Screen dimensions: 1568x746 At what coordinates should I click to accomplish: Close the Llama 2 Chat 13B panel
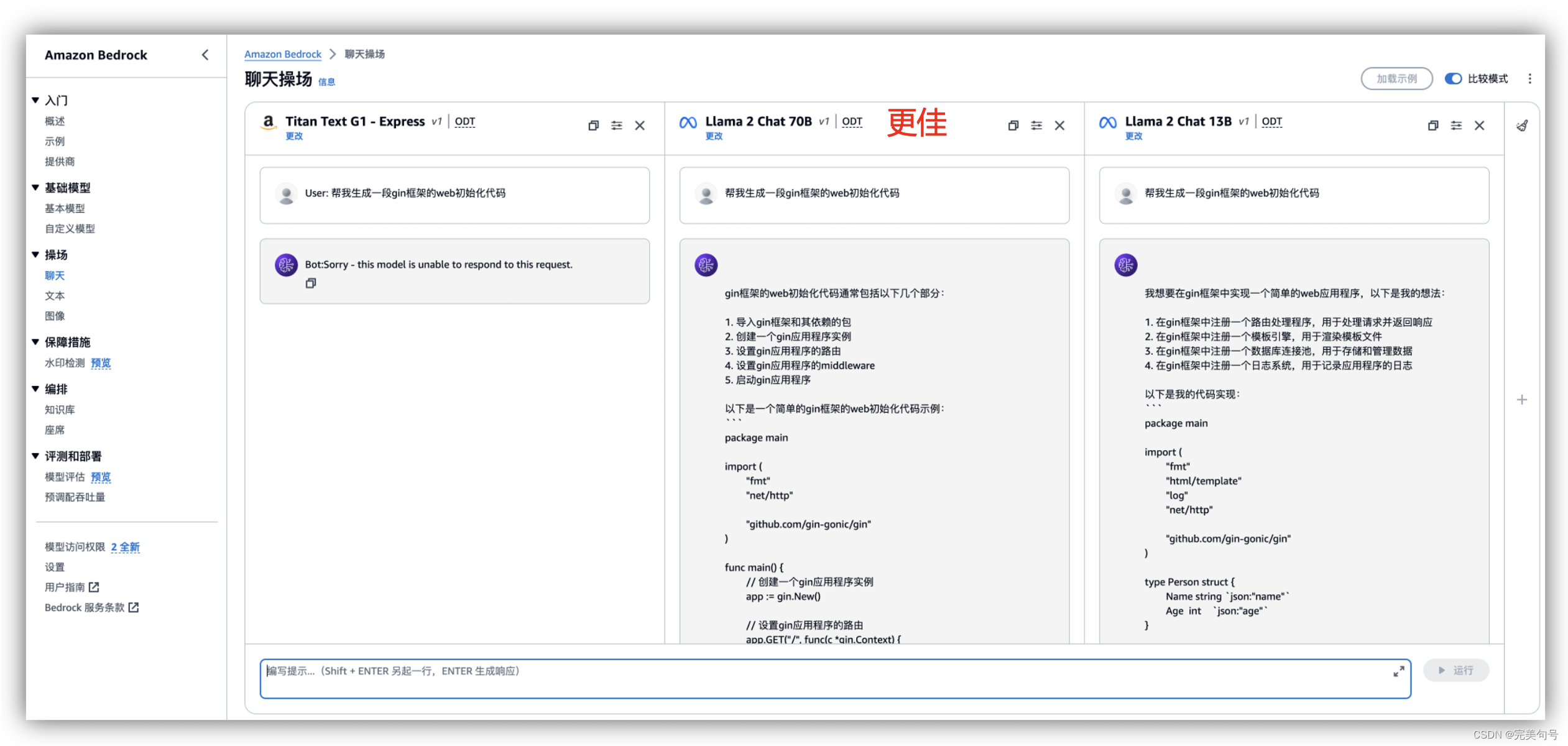tap(1479, 126)
